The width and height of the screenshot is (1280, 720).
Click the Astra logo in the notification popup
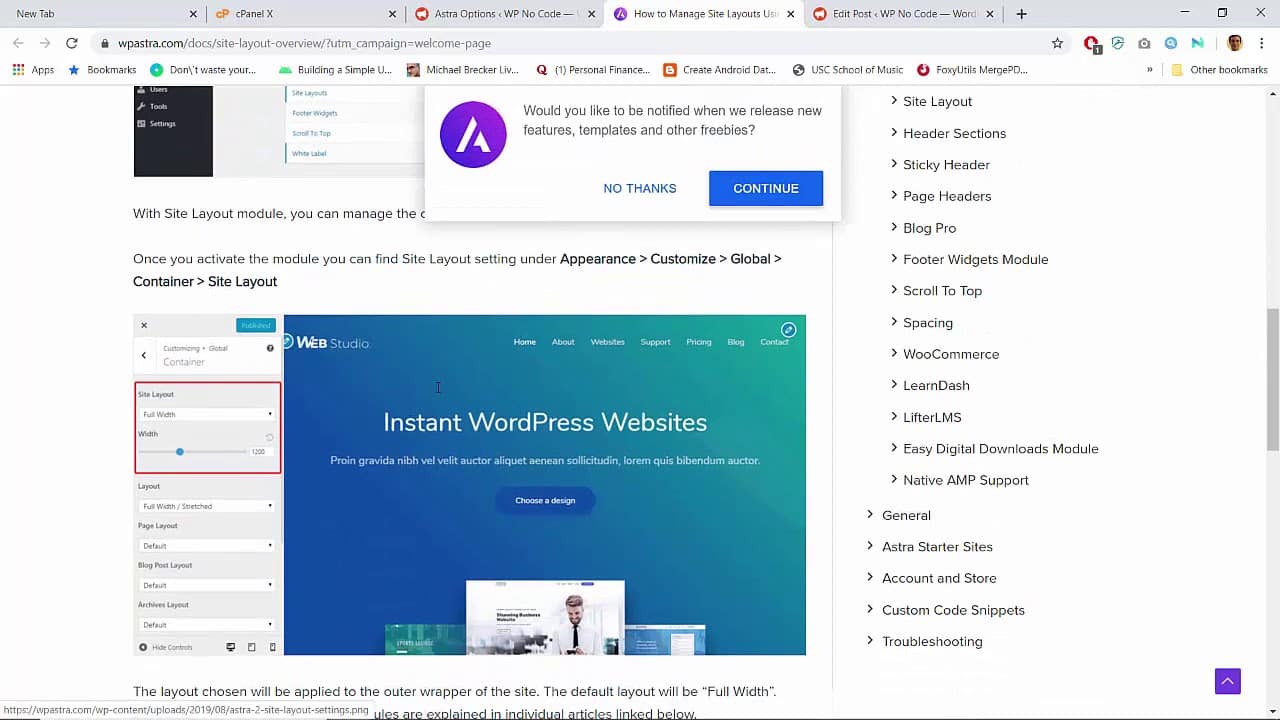click(x=472, y=134)
